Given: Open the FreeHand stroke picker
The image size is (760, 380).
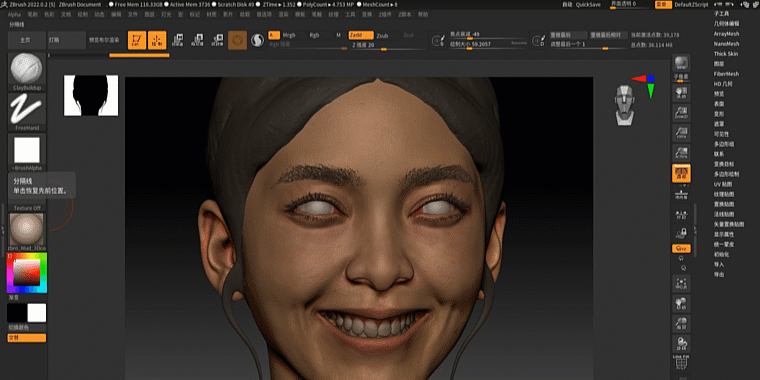Looking at the screenshot, I should [27, 109].
